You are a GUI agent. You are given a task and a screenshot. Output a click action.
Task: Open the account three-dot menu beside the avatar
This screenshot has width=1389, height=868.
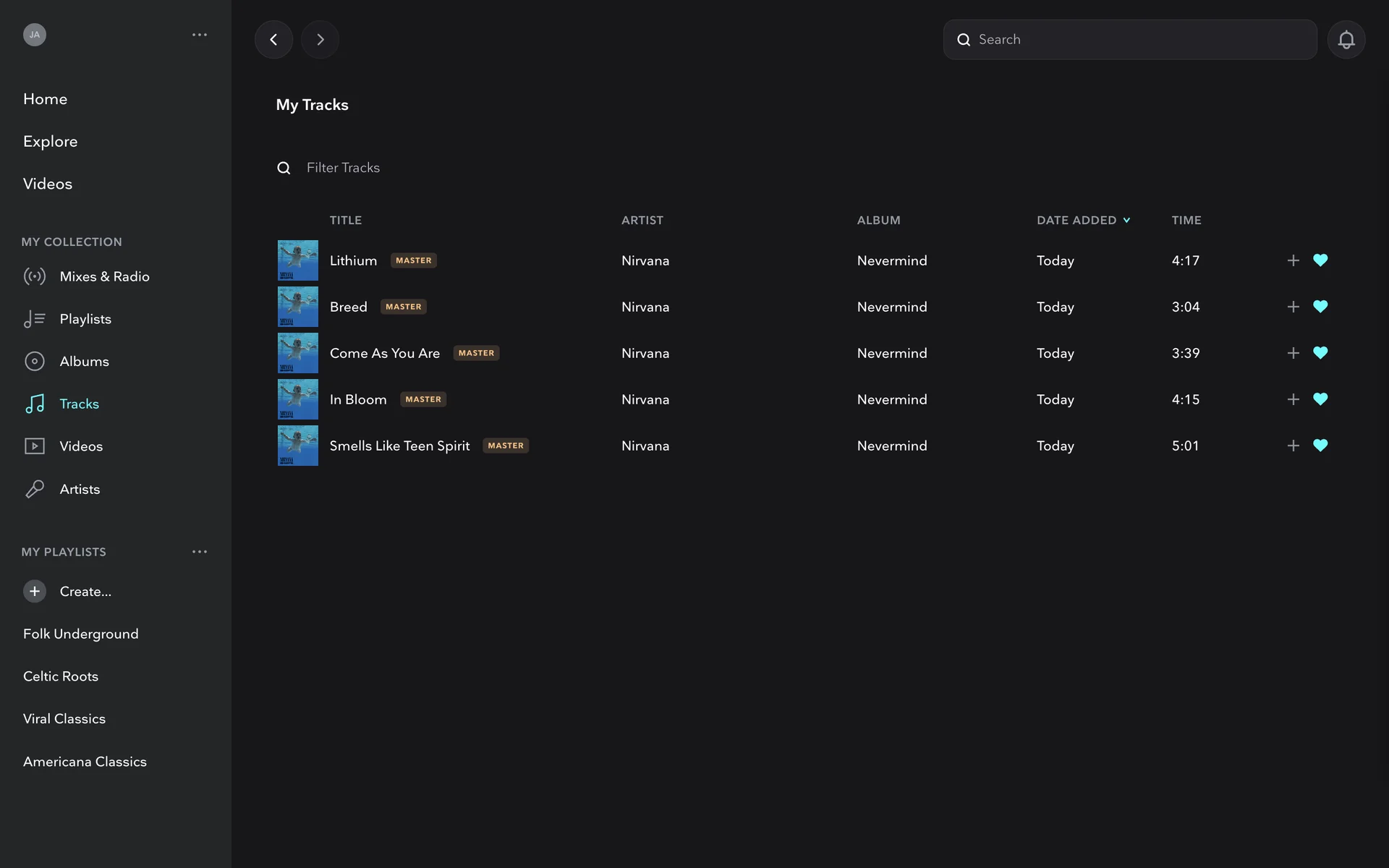[200, 35]
